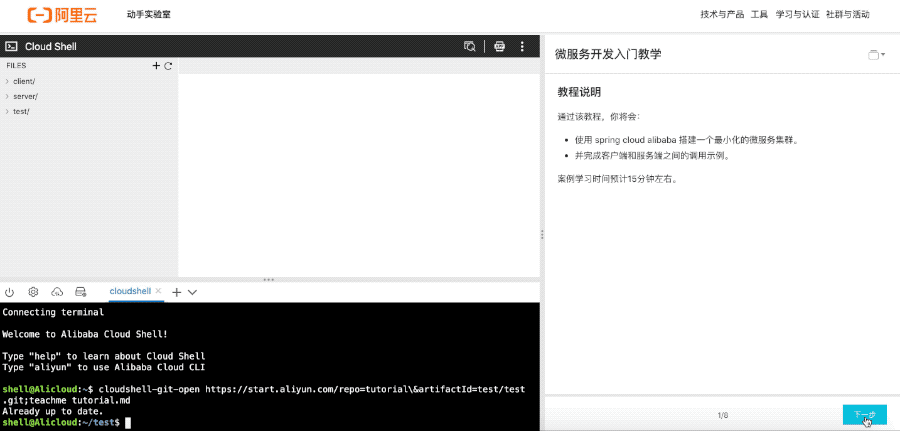Open the 学习与认证 menu
The width and height of the screenshot is (900, 431).
797,15
